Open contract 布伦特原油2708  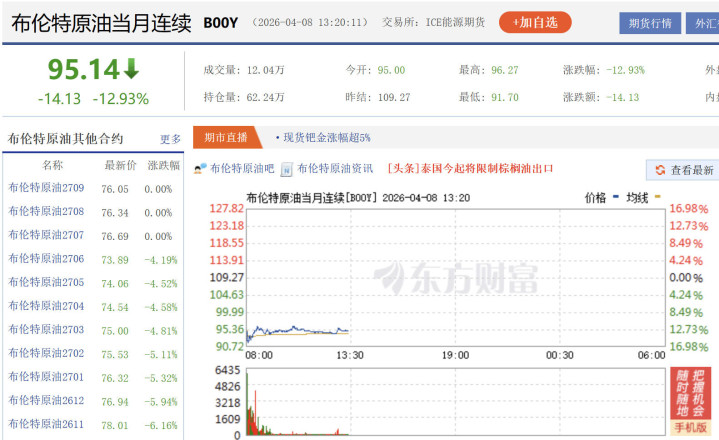46,211
